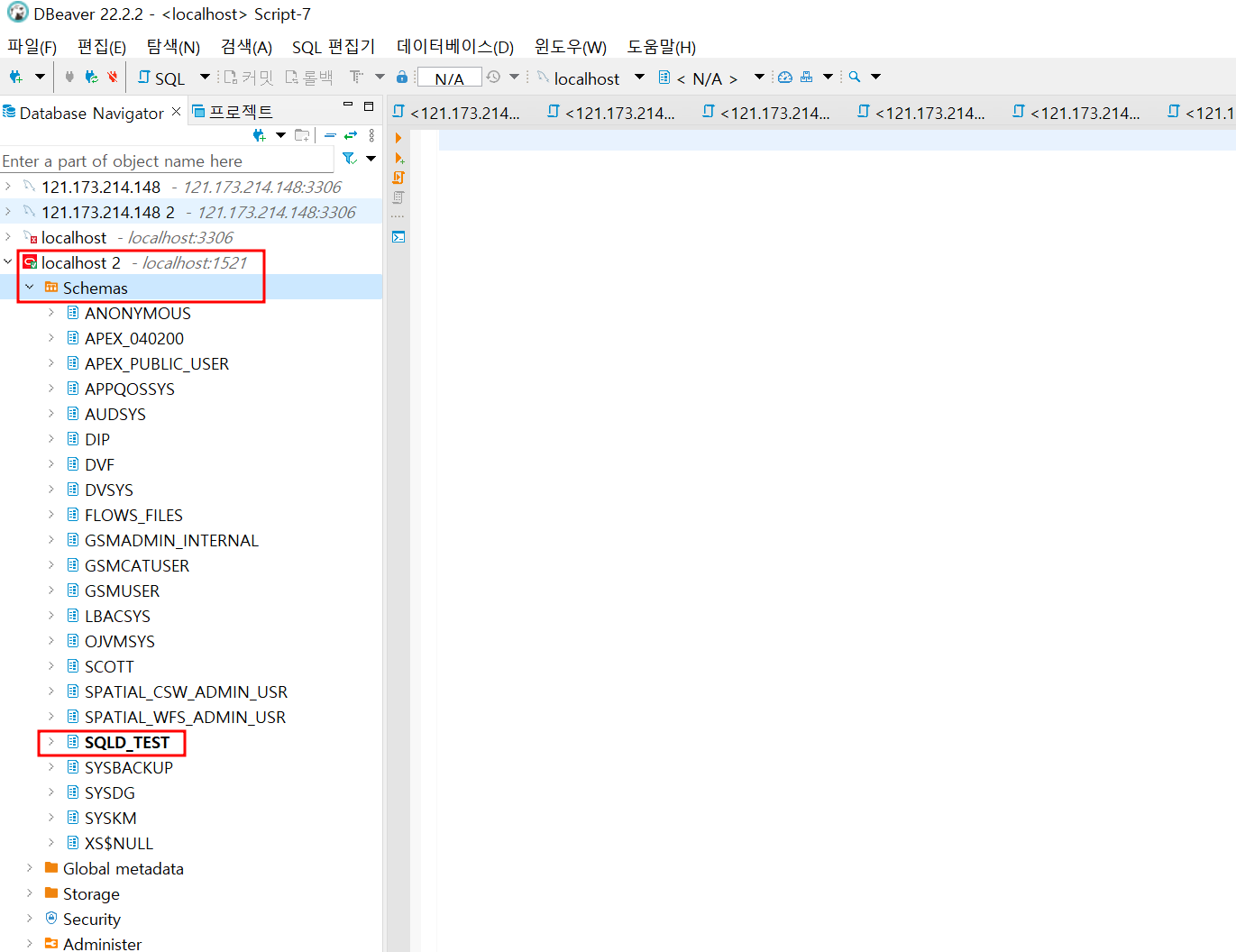Expand the SQLD_TEST schema
Image resolution: width=1236 pixels, height=952 pixels.
point(51,742)
